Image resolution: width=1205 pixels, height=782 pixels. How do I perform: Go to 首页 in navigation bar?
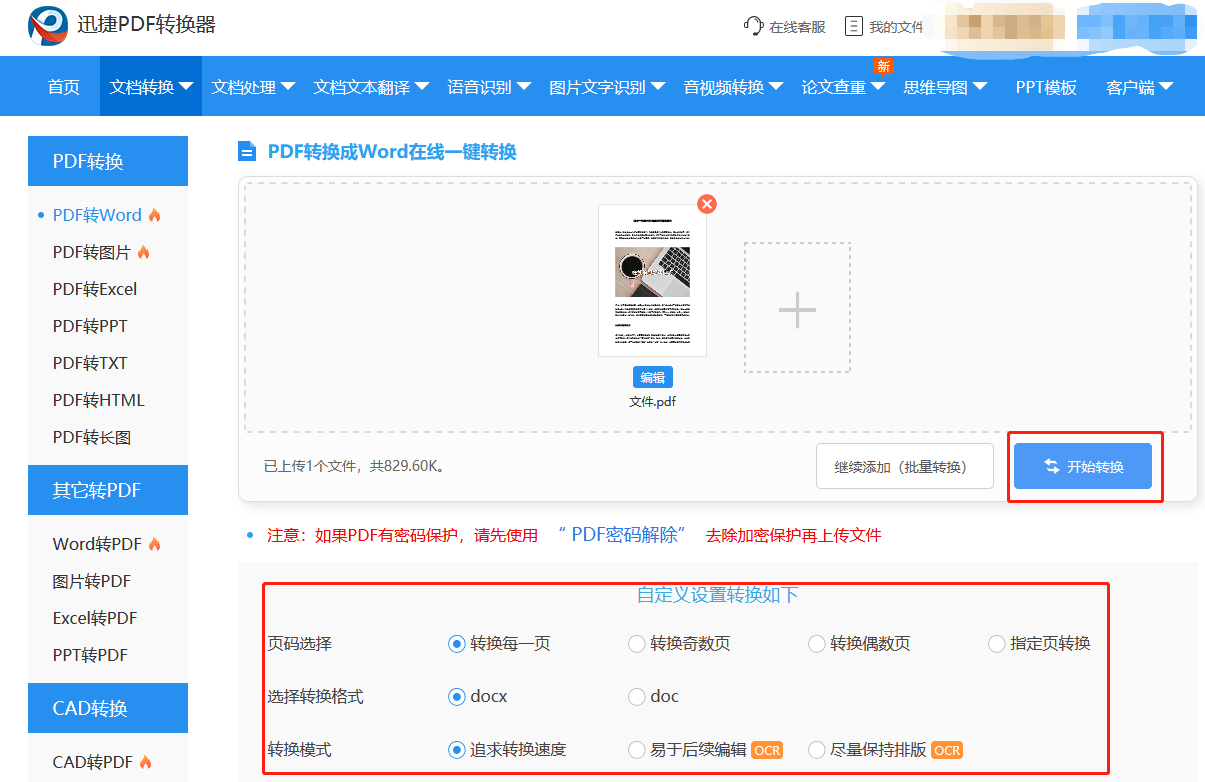coord(64,87)
